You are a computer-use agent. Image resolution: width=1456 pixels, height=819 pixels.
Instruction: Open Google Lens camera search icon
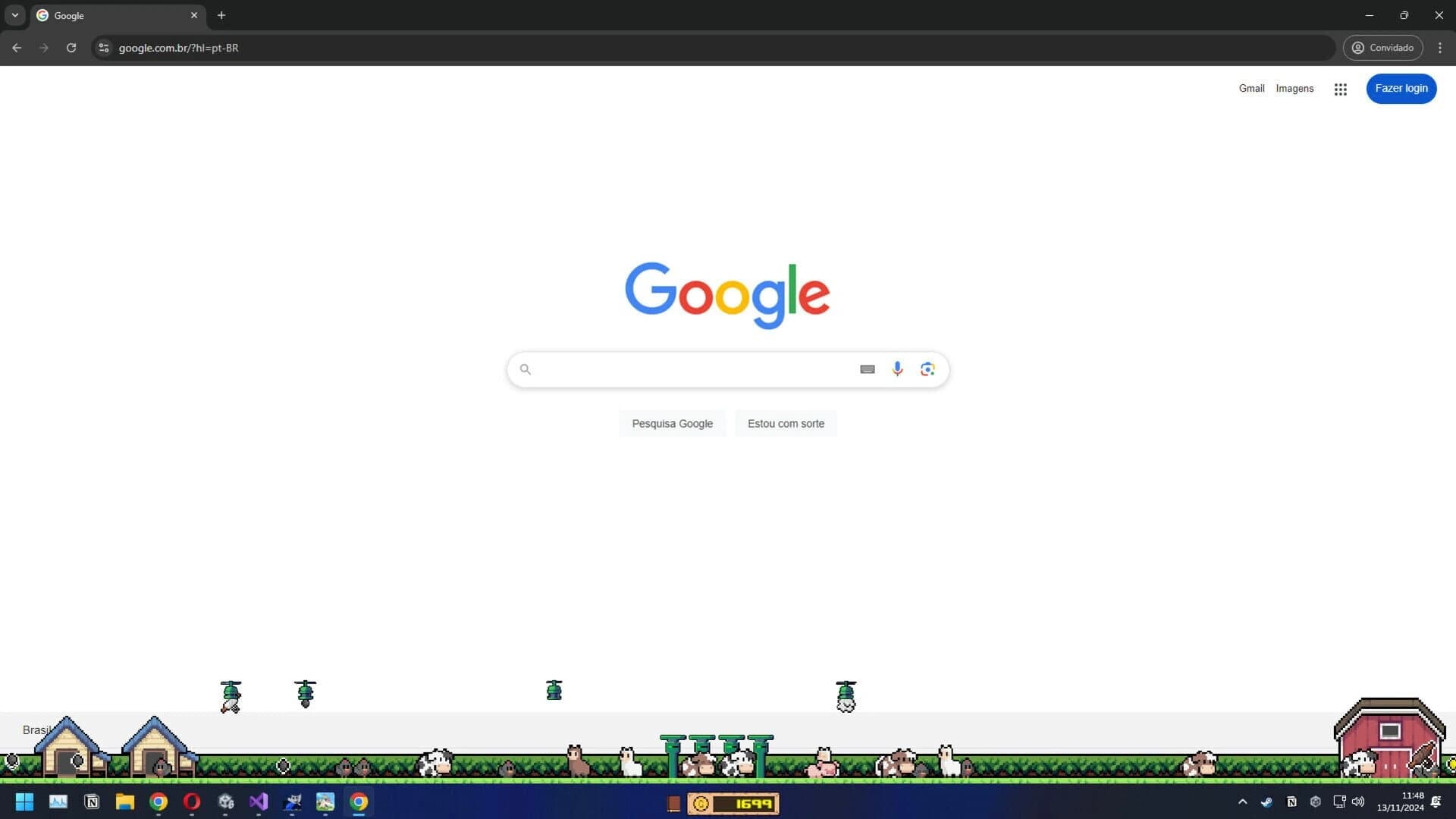(x=927, y=369)
